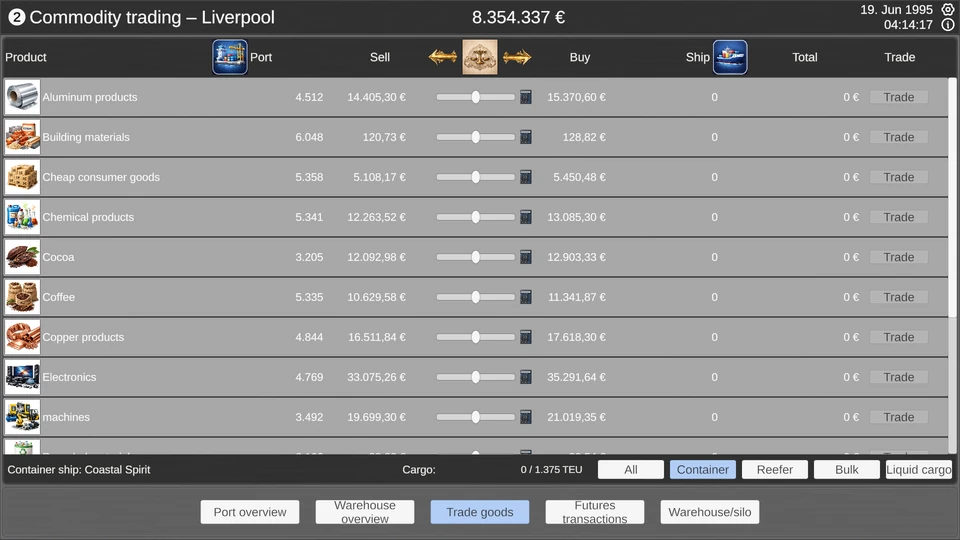Click cargo capacity 0 / 1.375 TEU
This screenshot has height=540, width=960.
551,470
